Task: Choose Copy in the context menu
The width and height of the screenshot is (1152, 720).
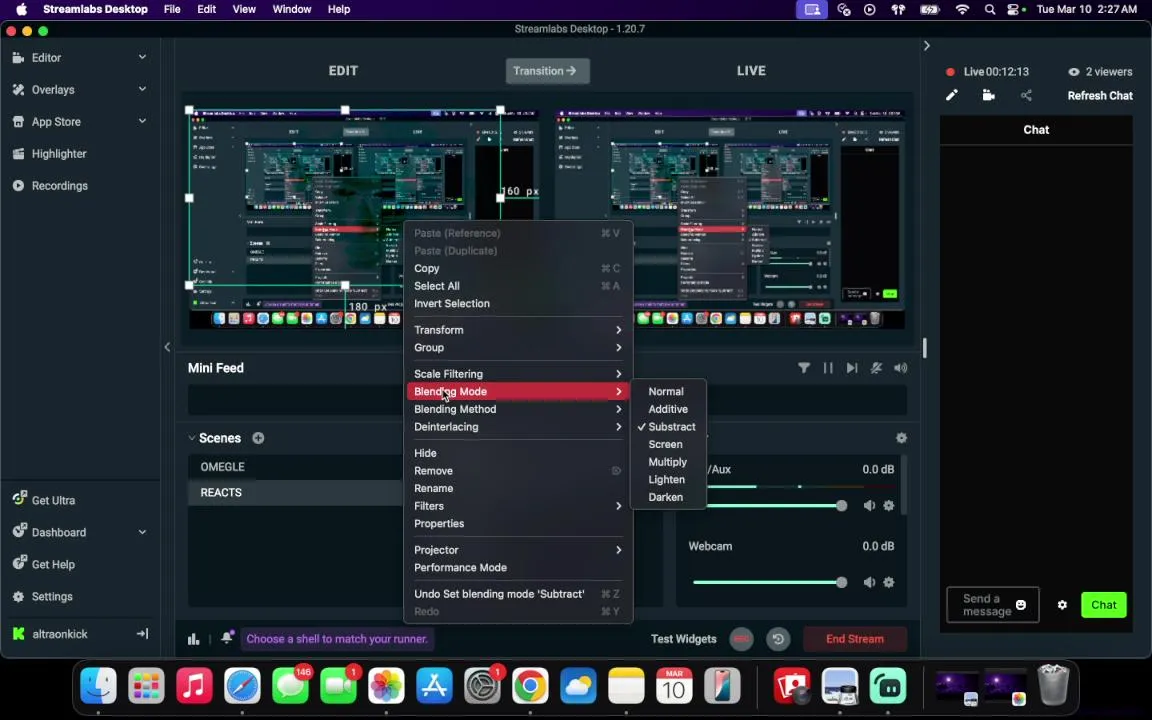Action: (518, 268)
